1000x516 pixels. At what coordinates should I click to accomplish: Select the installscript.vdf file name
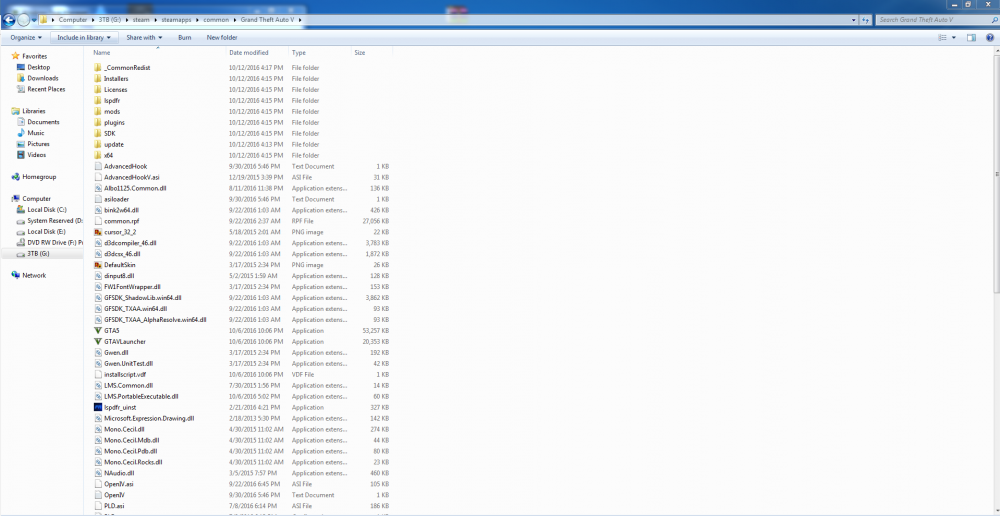click(125, 374)
